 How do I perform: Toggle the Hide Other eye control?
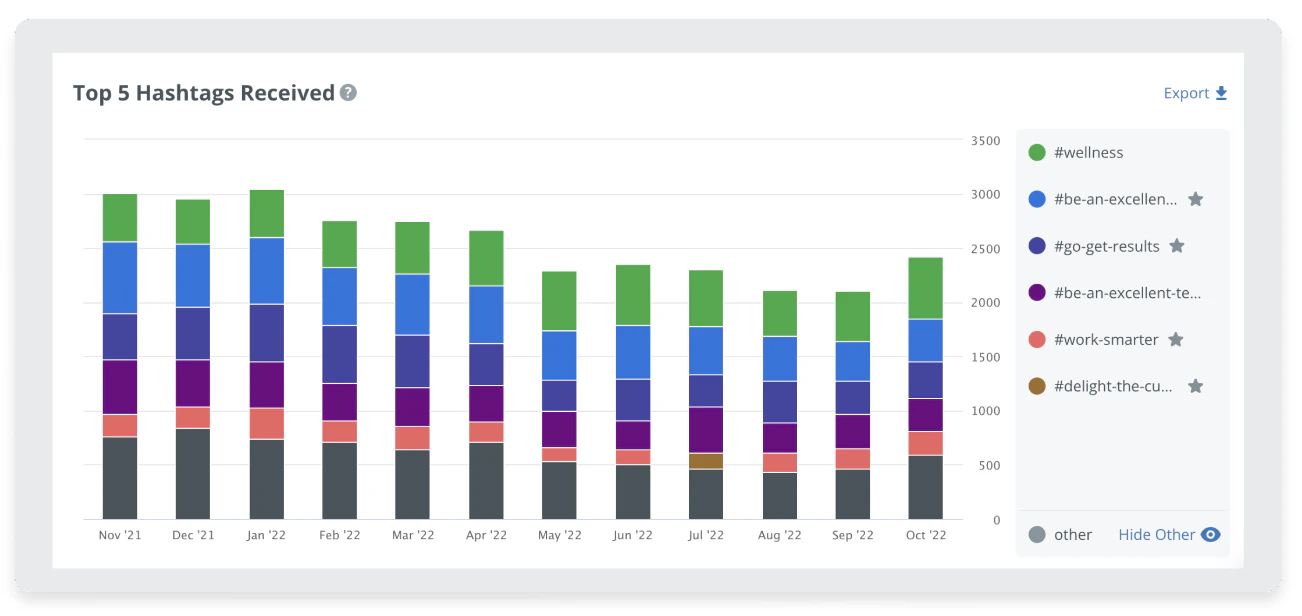coord(1211,535)
